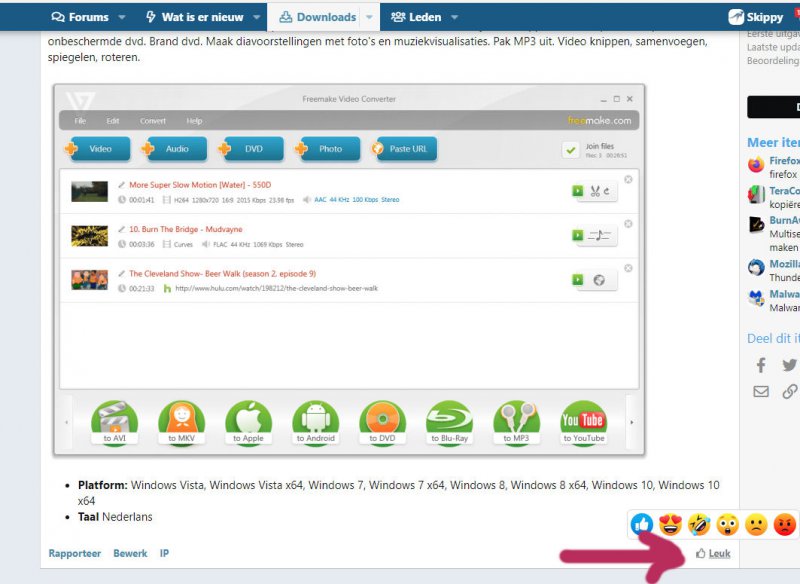Click the Bewerk link
800x584 pixels.
click(x=130, y=553)
